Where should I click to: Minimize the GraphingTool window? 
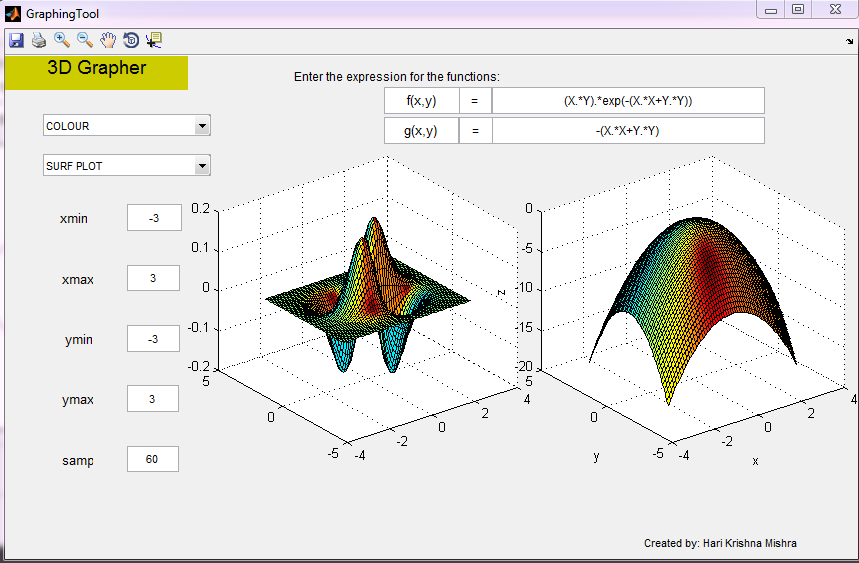771,10
